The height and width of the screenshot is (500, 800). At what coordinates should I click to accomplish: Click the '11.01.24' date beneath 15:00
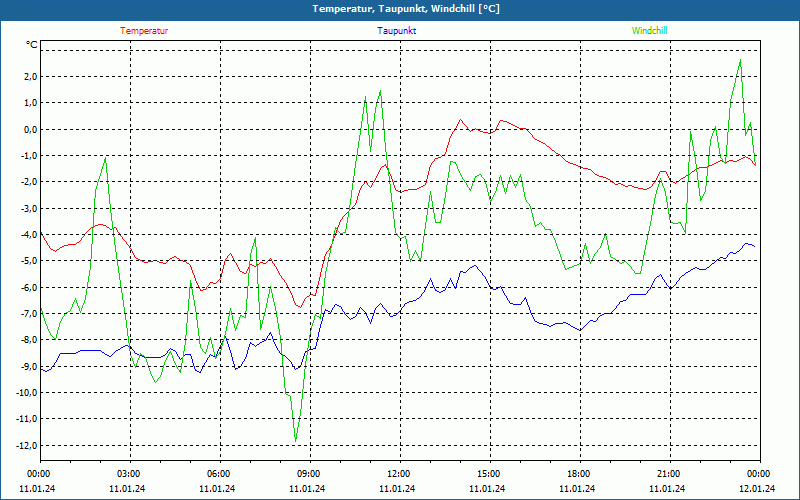487,489
